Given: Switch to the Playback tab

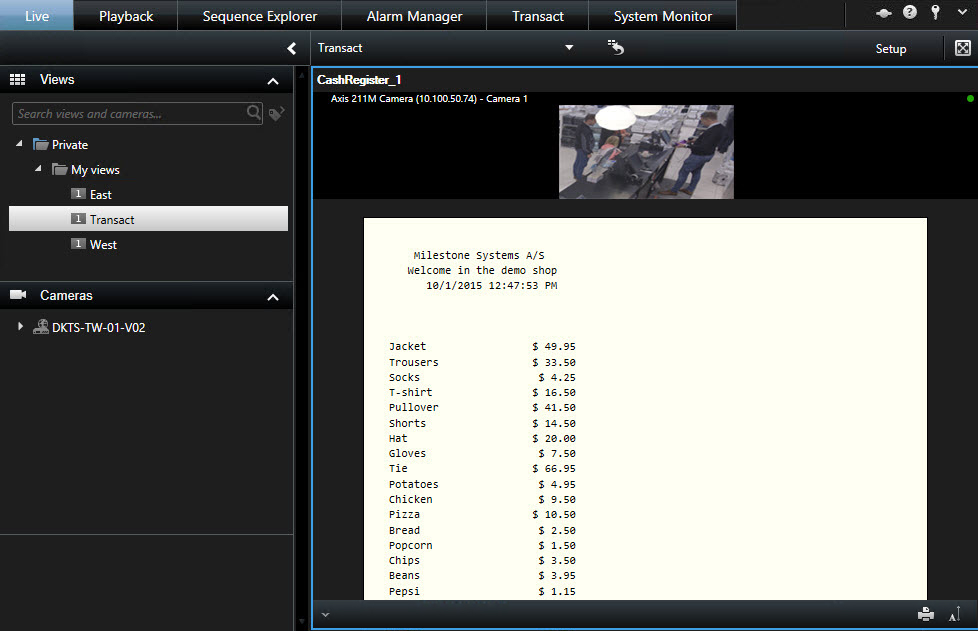Looking at the screenshot, I should pos(126,16).
